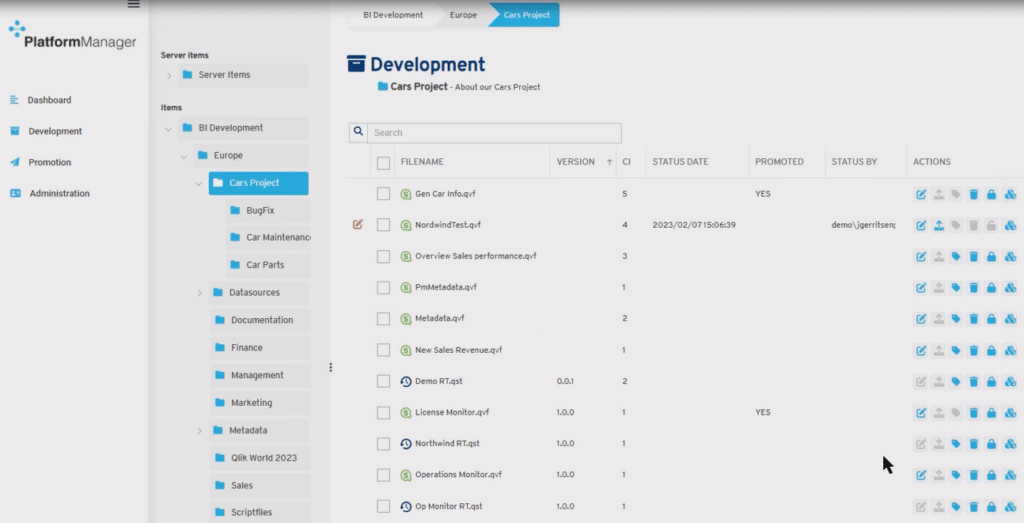This screenshot has width=1024, height=523.
Task: Open the hamburger menu at top
Action: pyautogui.click(x=134, y=5)
